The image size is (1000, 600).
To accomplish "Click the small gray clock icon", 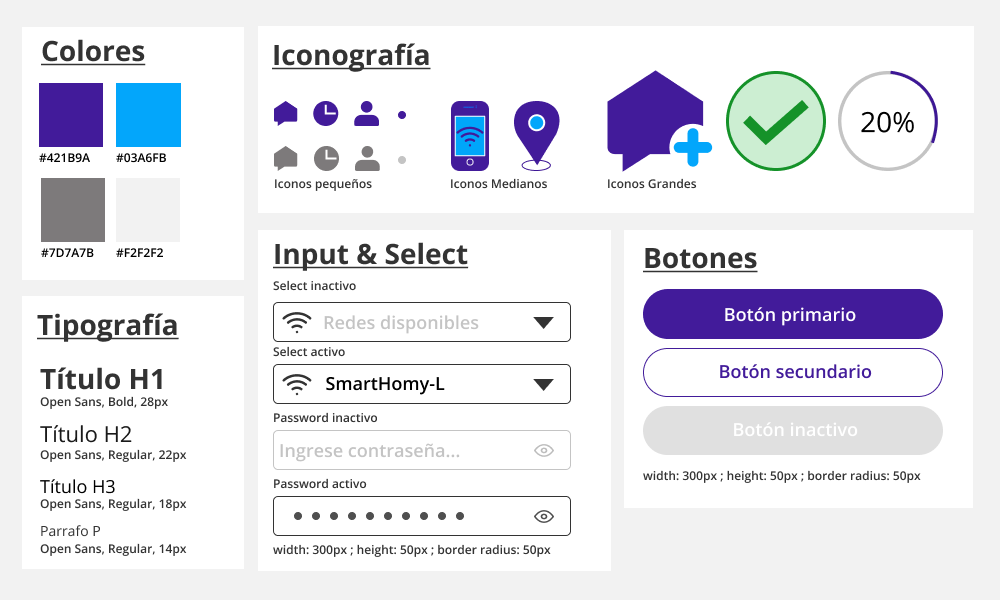I will (326, 158).
